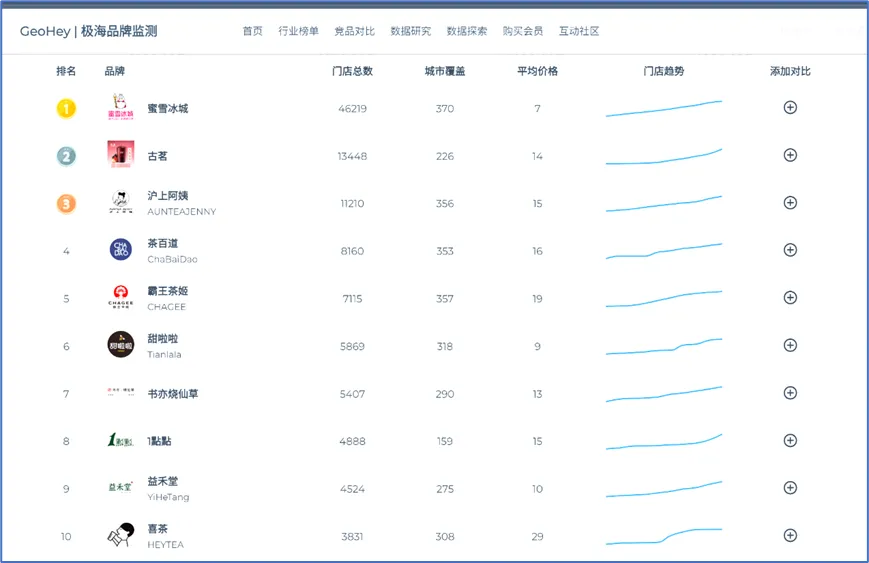Click the silver rank 2 medal

point(66,156)
